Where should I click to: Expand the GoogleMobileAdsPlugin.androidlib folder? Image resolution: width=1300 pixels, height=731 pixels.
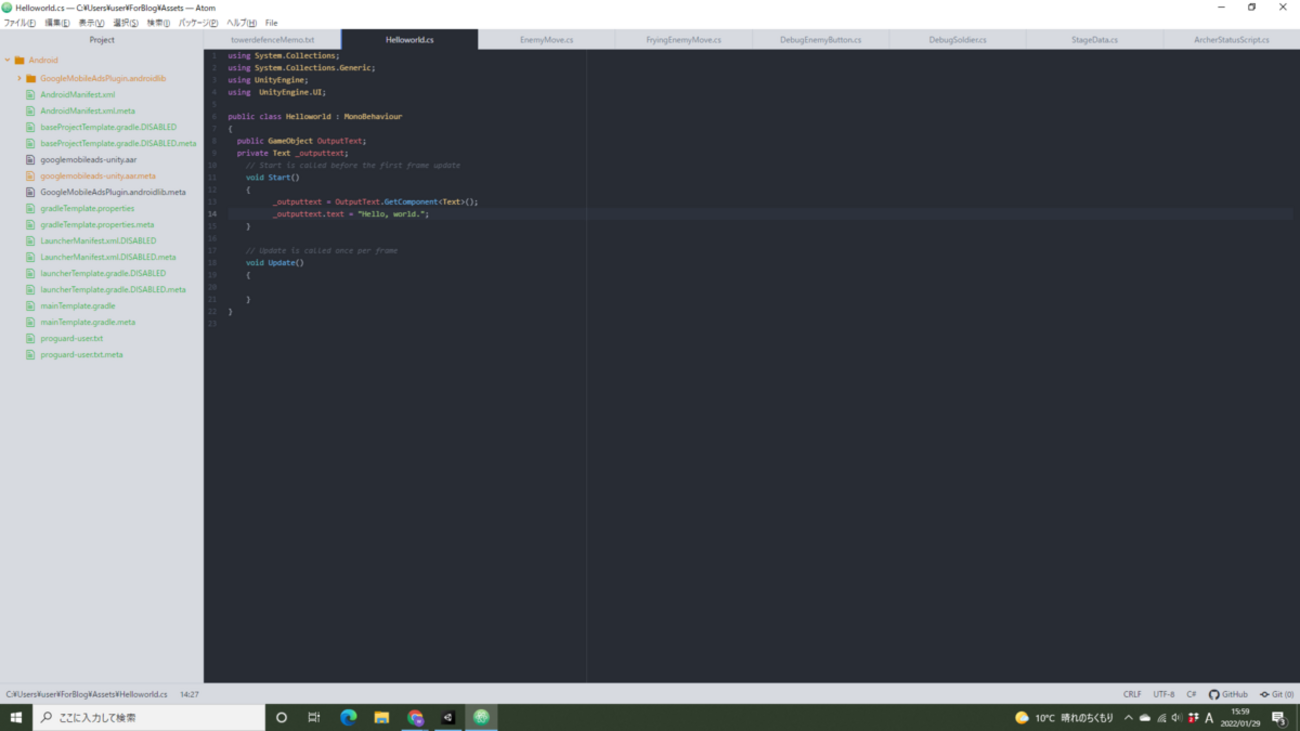19,78
